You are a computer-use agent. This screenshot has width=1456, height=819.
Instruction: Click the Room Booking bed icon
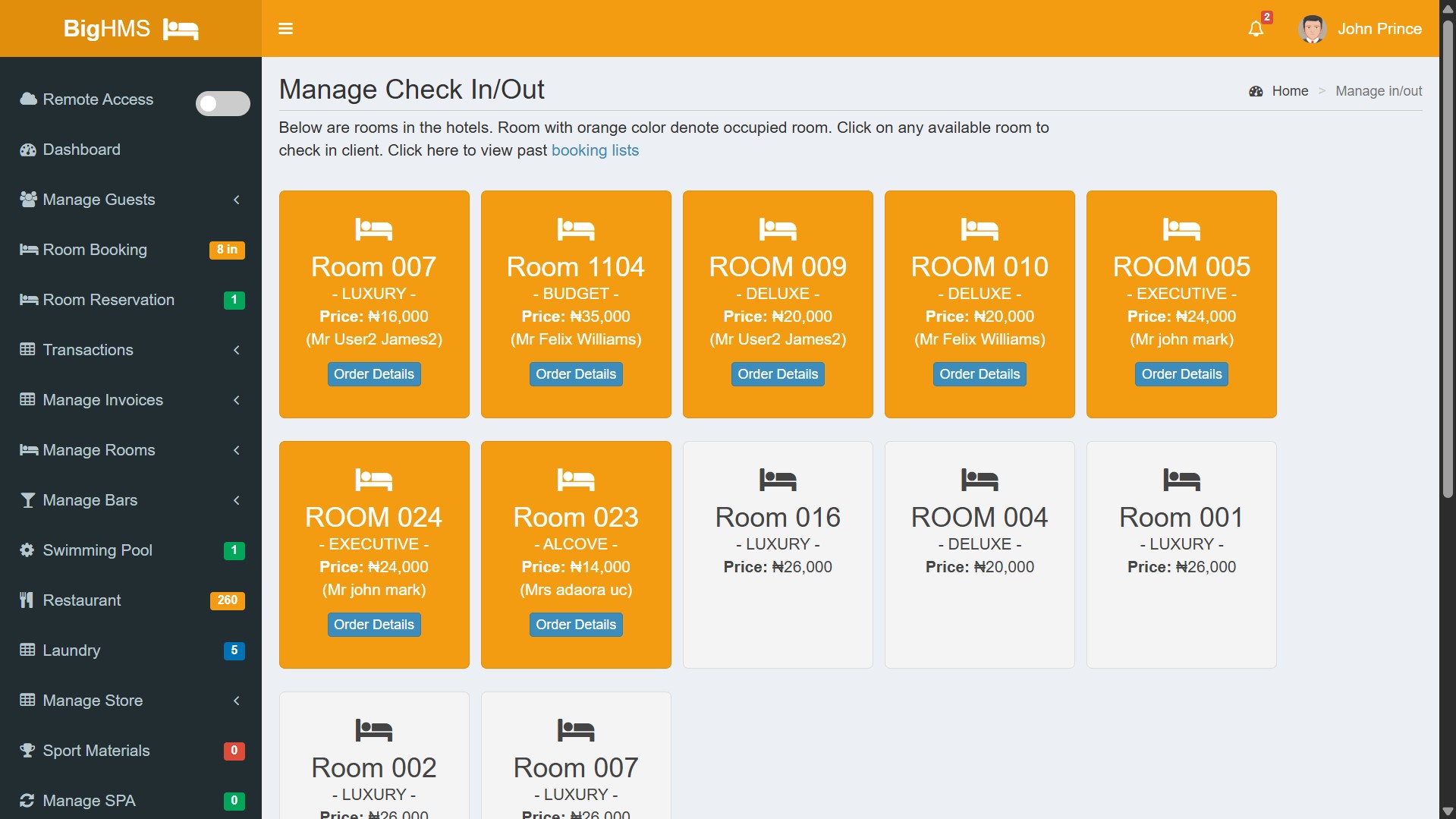tap(27, 249)
